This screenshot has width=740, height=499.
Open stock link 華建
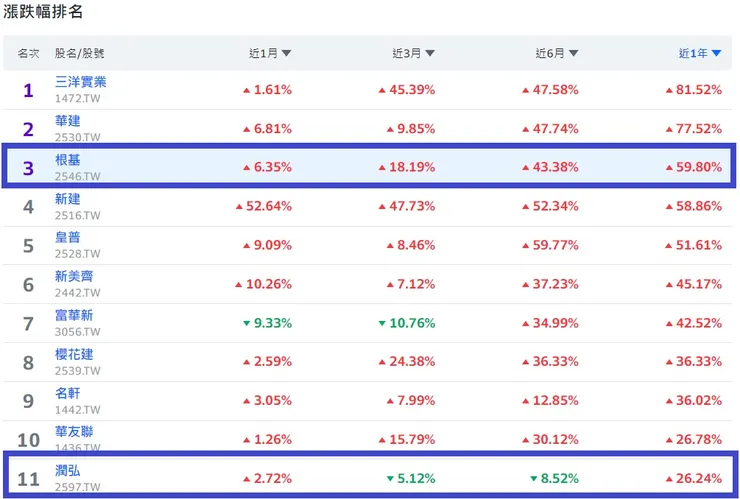coord(67,121)
